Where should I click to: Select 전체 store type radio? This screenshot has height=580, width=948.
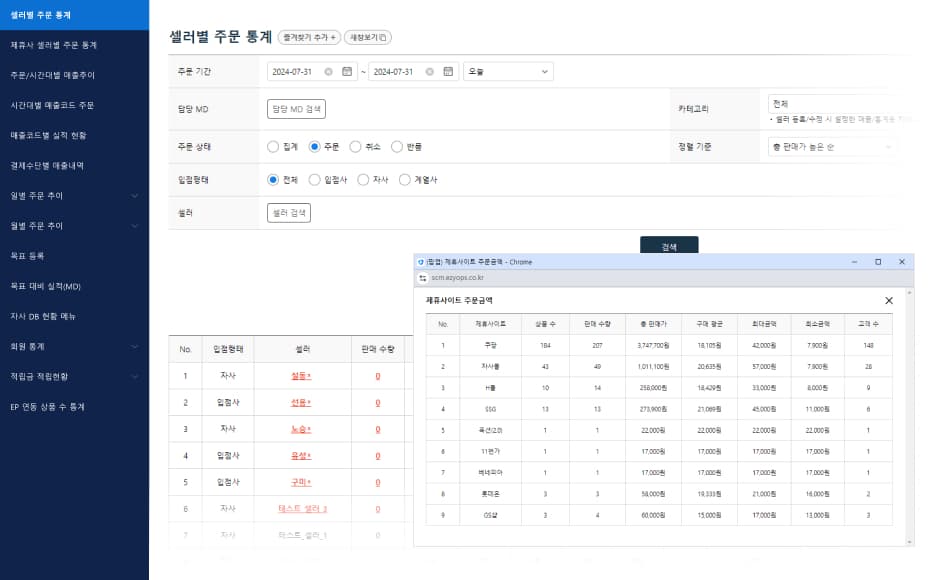pos(273,180)
